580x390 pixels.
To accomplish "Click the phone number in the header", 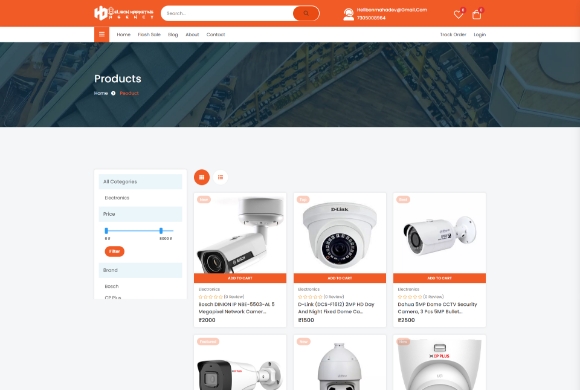I will (371, 18).
